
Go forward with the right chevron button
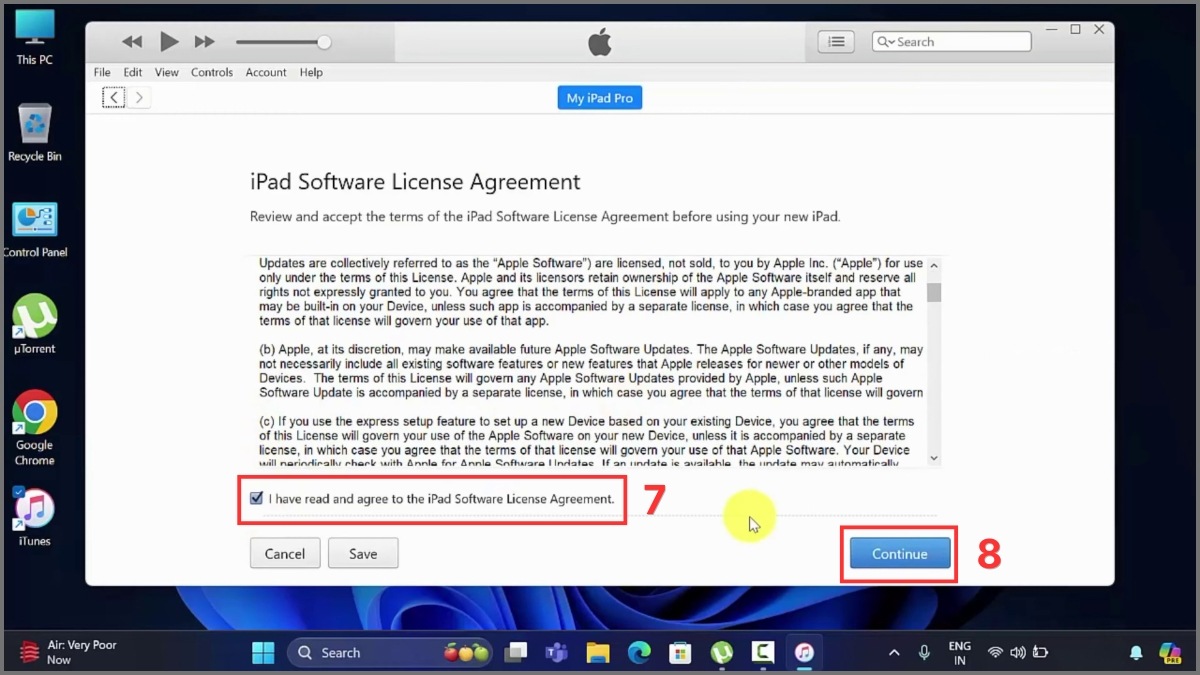click(x=139, y=97)
